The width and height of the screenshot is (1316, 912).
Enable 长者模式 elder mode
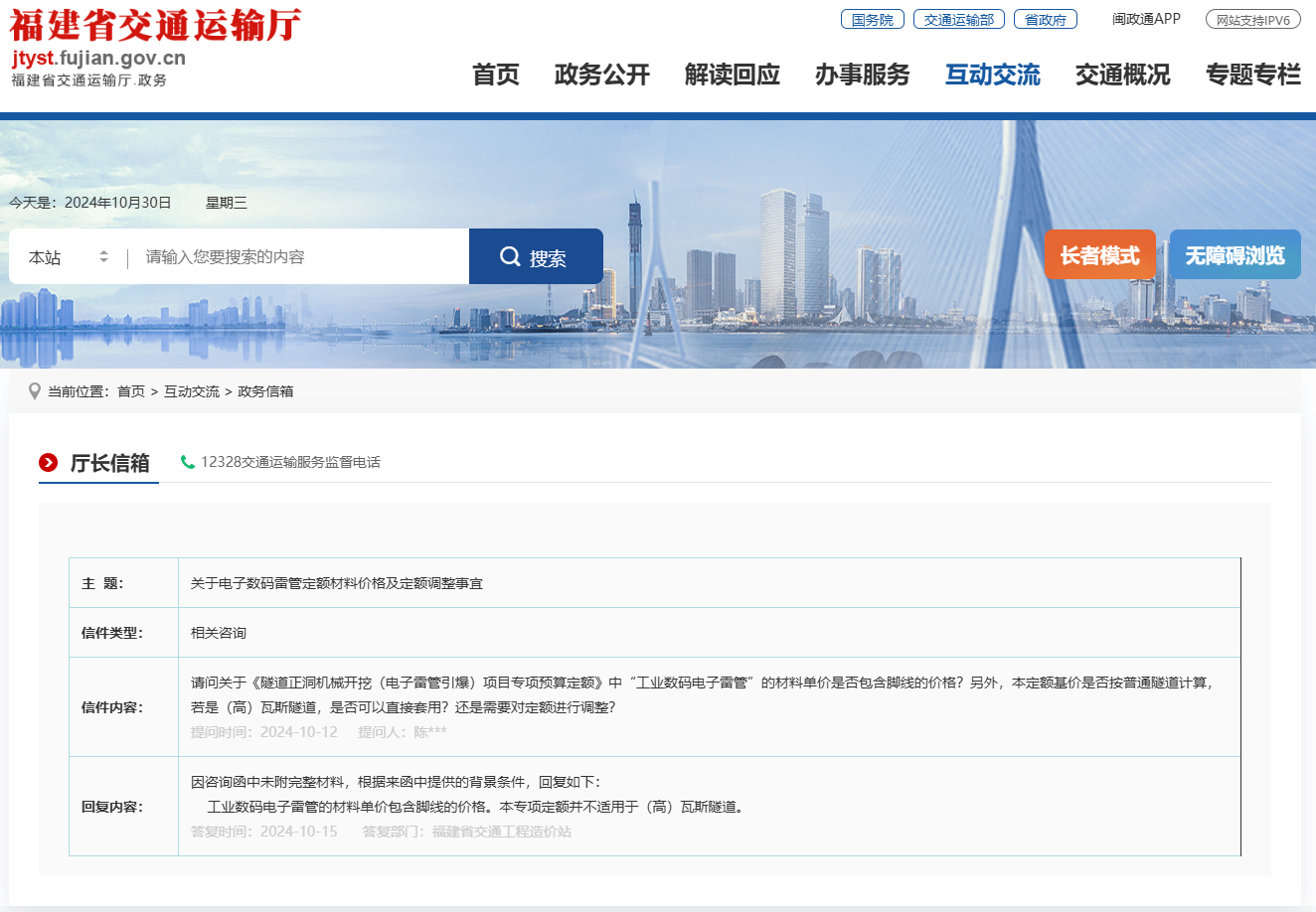pos(1099,254)
